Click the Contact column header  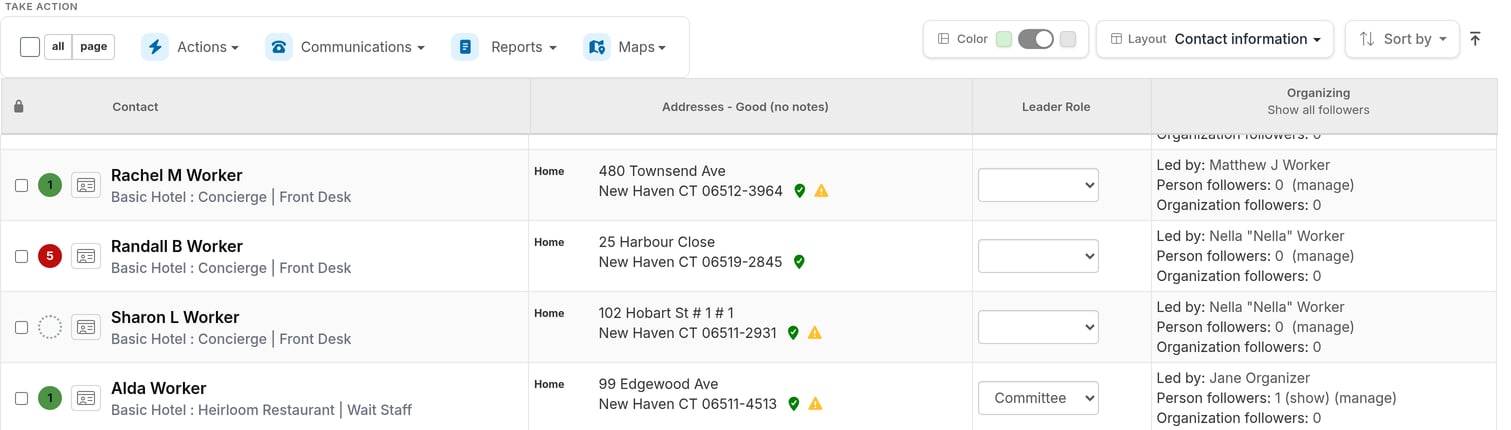(x=135, y=106)
